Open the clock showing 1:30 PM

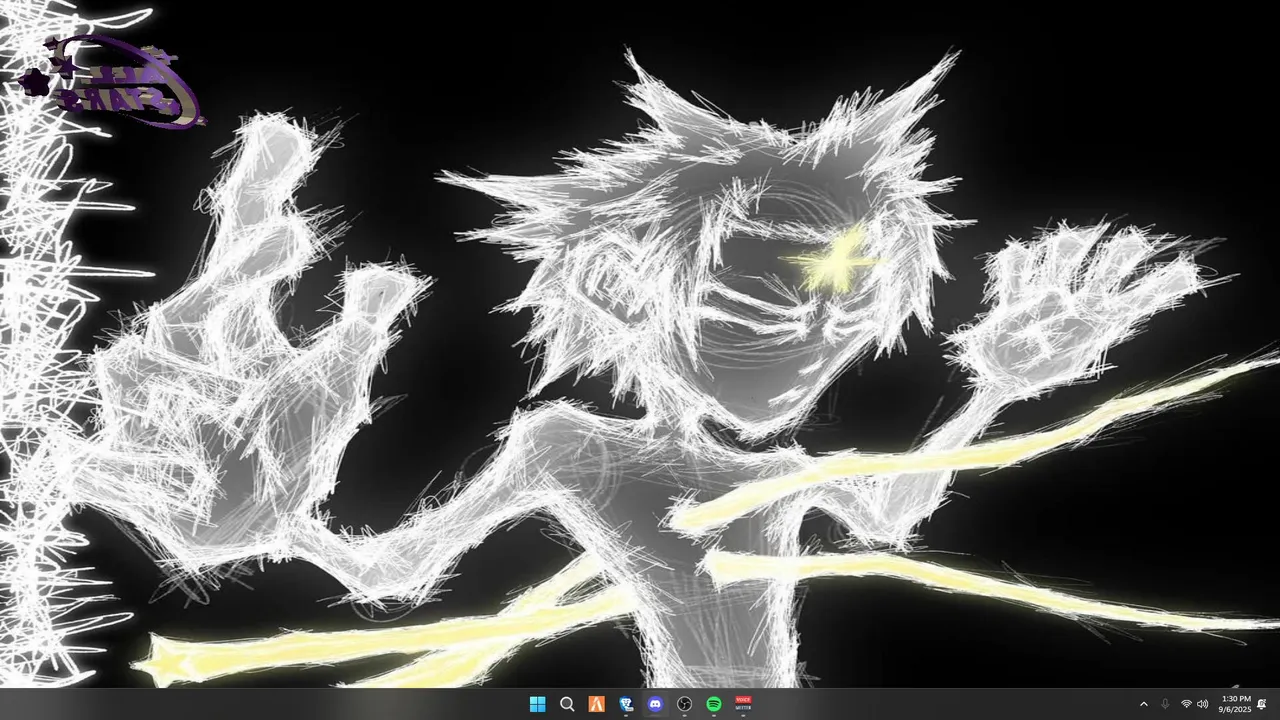pos(1235,704)
